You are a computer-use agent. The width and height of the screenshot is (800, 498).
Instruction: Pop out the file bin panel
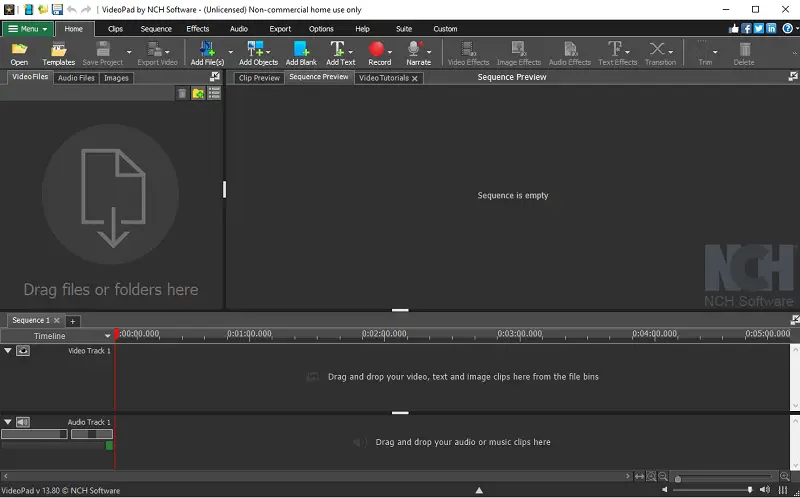(215, 77)
